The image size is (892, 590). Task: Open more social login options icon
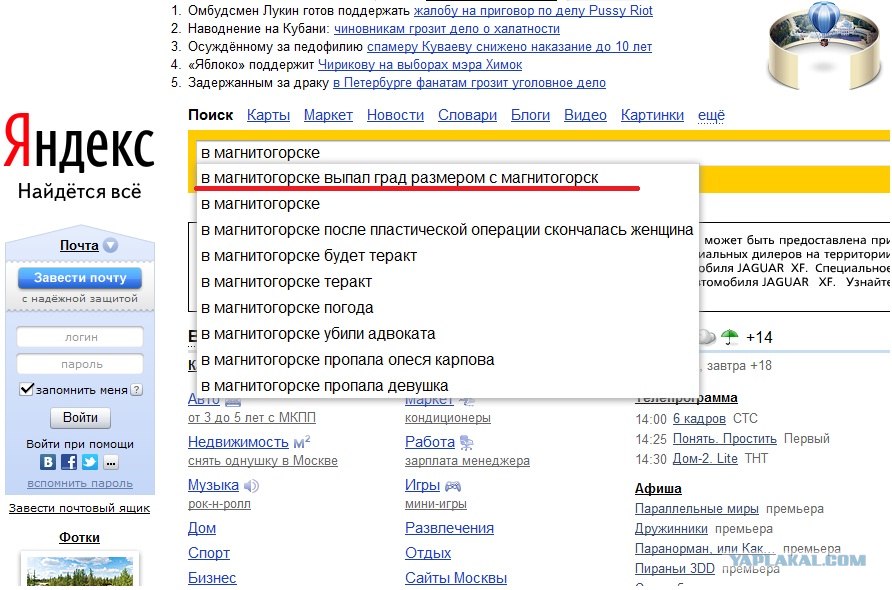tap(111, 463)
